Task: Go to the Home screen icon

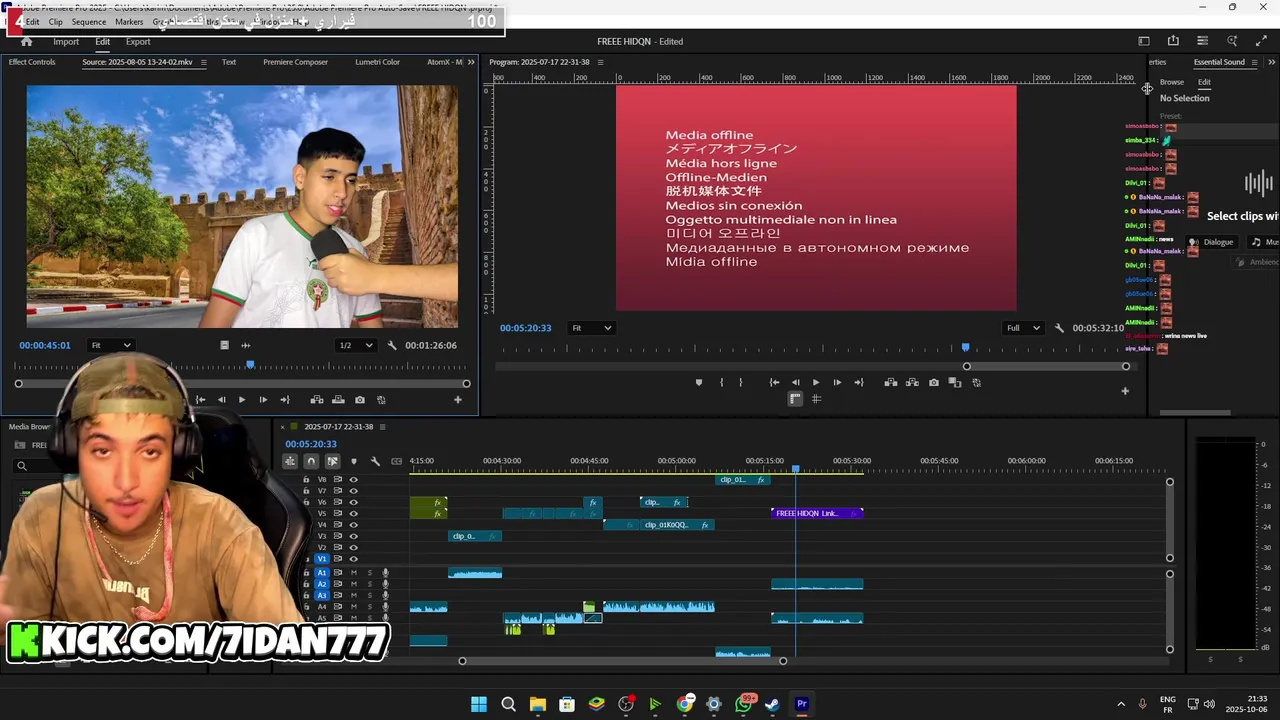Action: pyautogui.click(x=26, y=41)
